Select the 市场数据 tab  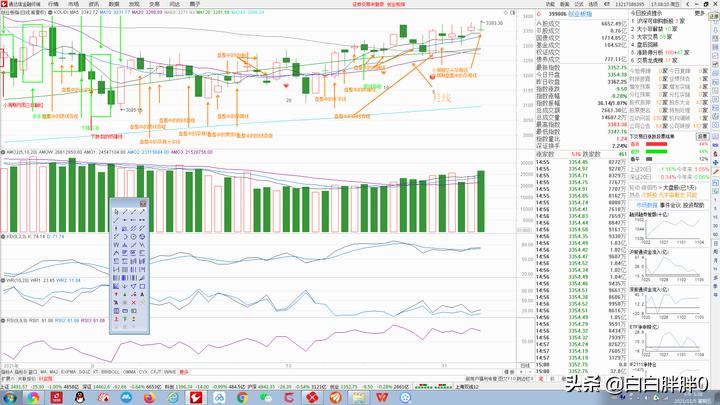pos(647,205)
